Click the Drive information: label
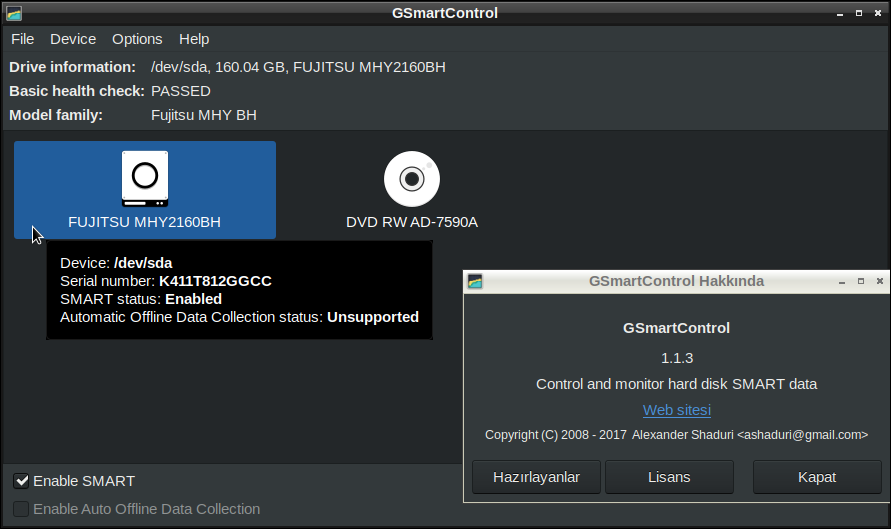This screenshot has height=529, width=891. tap(72, 67)
